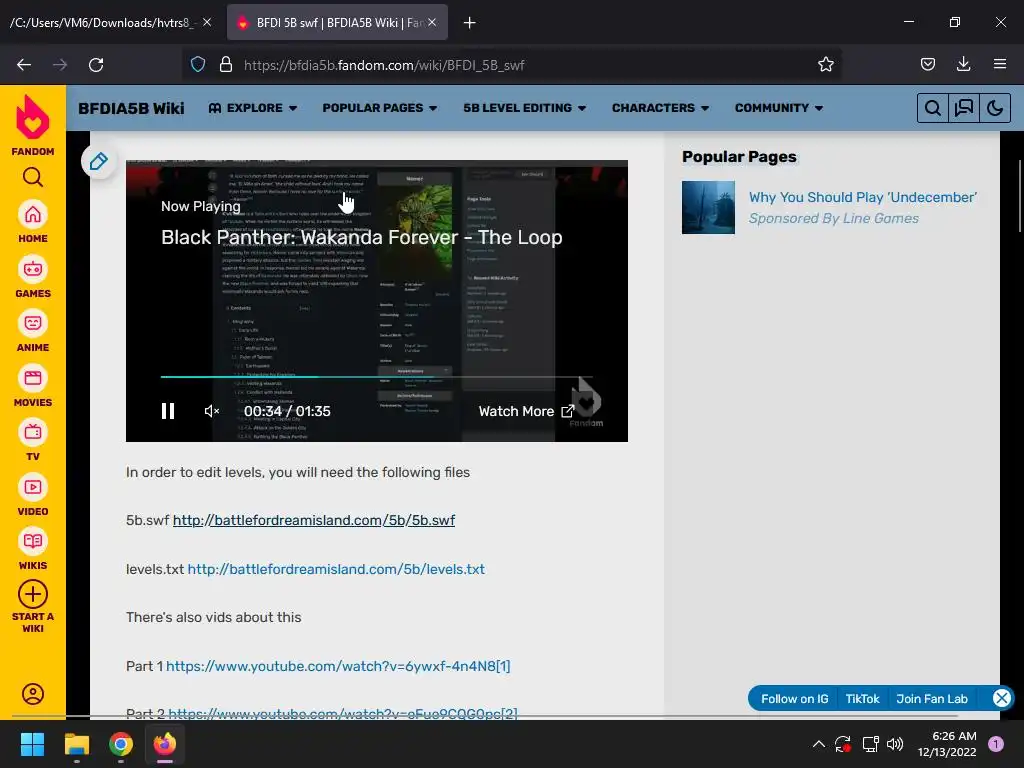Close the hvtrs8 Downloads tab
The height and width of the screenshot is (768, 1024).
tap(207, 22)
